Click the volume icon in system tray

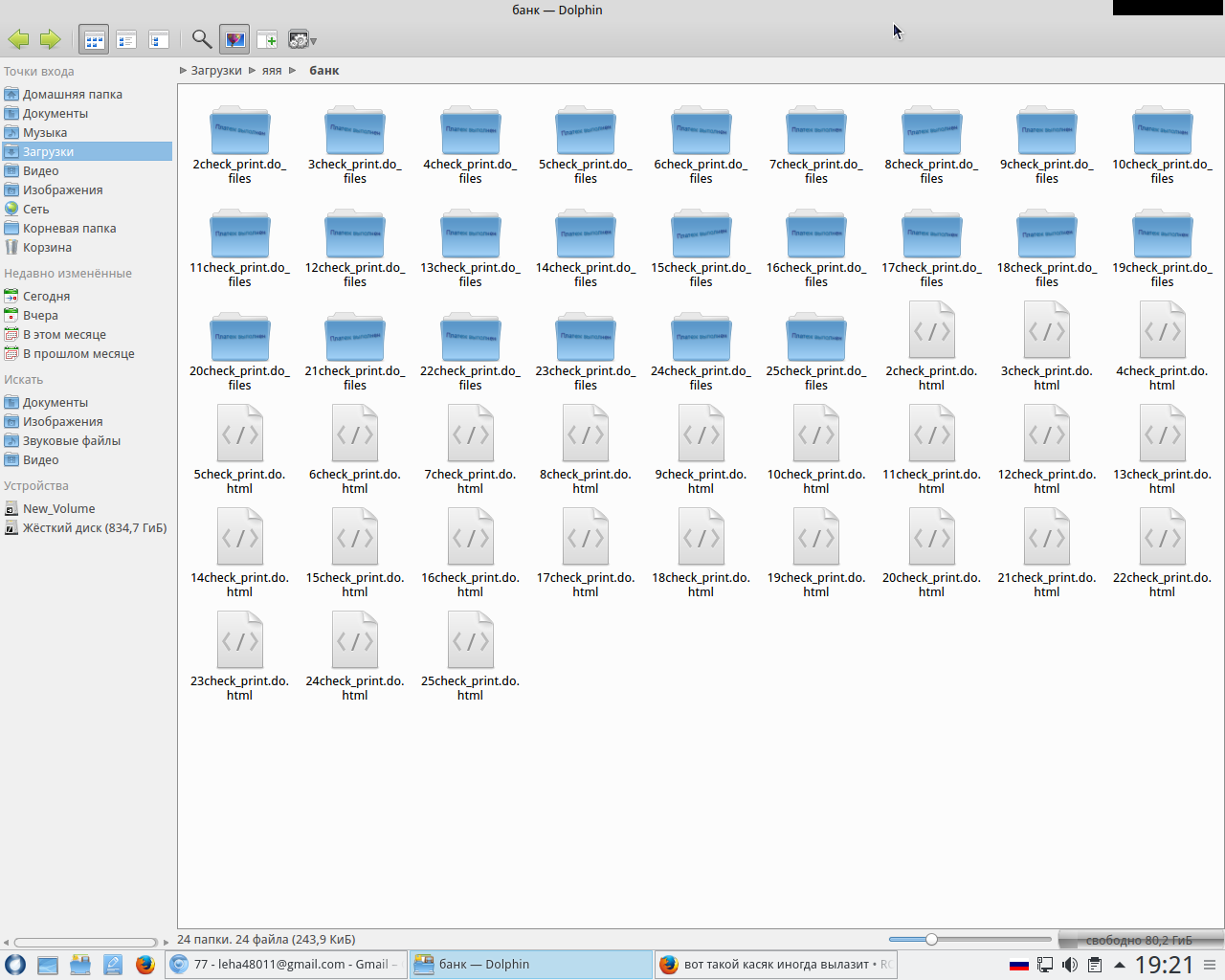coord(1070,965)
